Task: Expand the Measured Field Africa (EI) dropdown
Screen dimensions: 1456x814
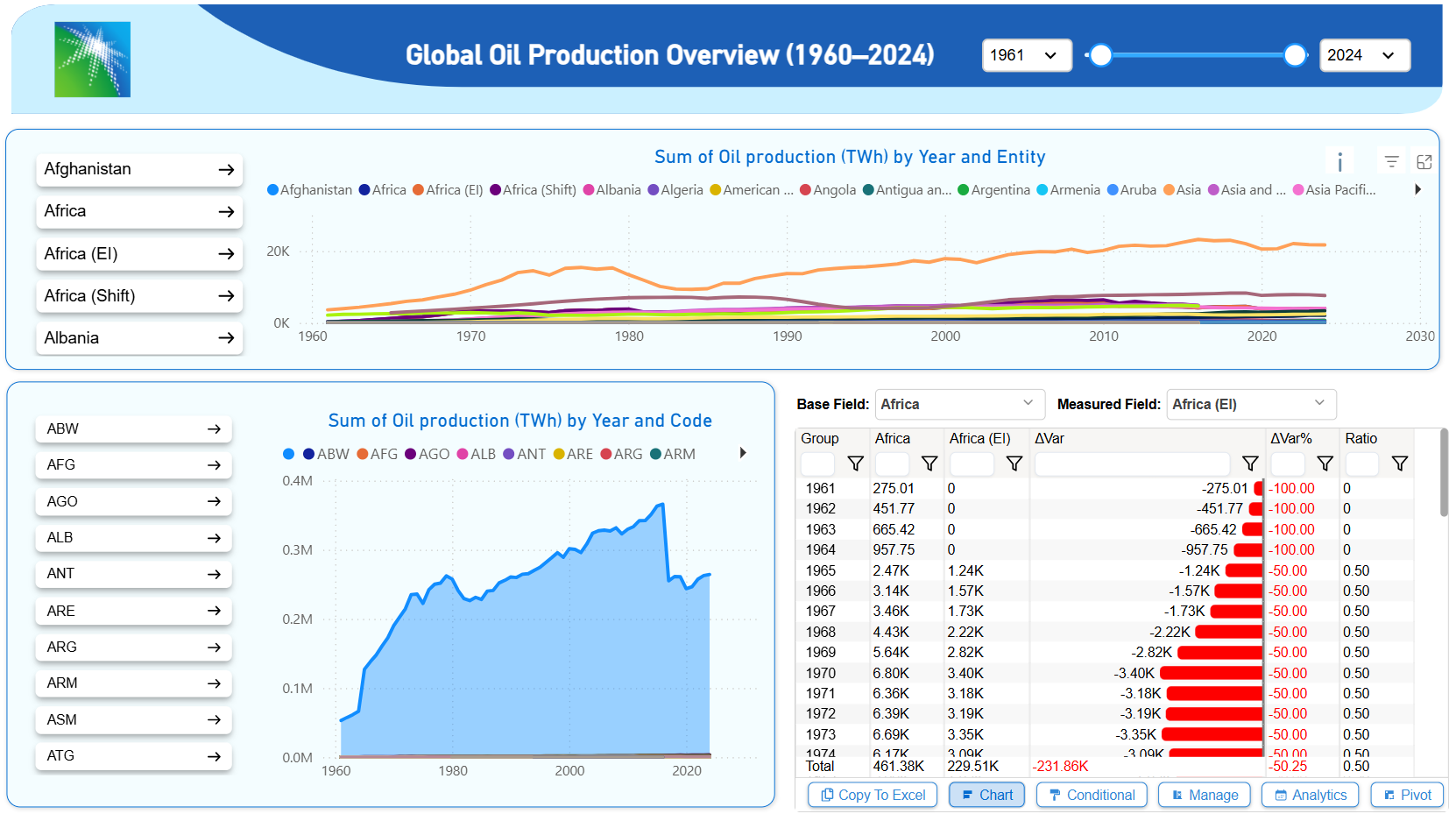Action: (1251, 404)
